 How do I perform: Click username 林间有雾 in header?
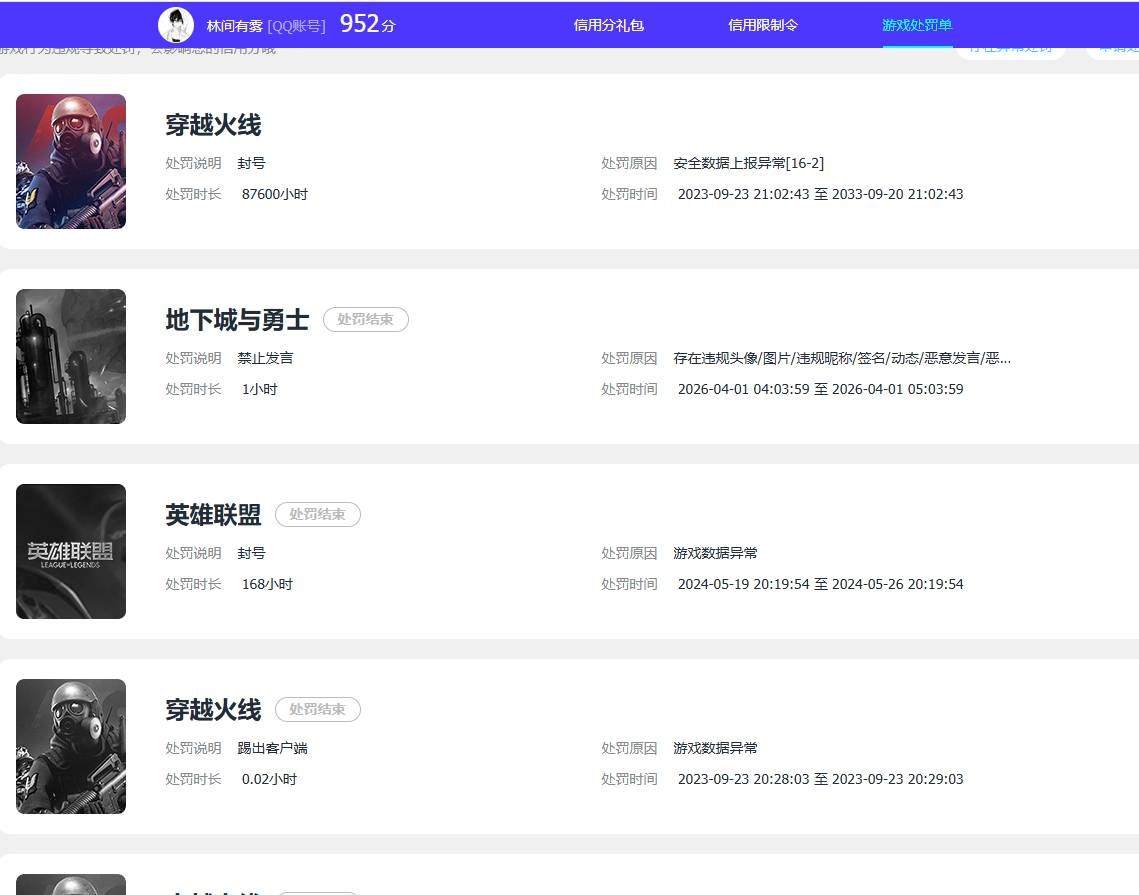coord(235,26)
